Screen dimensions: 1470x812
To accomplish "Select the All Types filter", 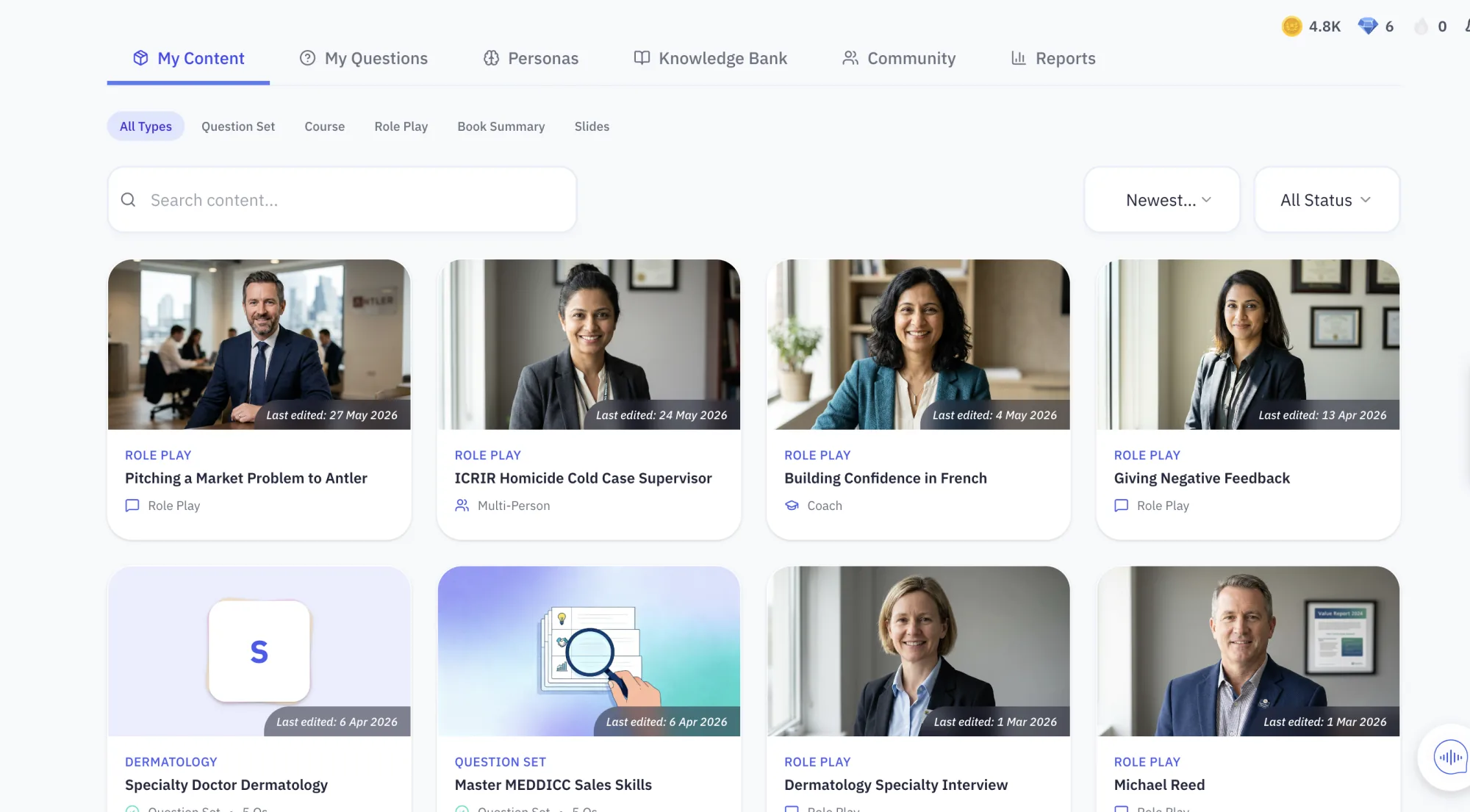I will point(146,126).
